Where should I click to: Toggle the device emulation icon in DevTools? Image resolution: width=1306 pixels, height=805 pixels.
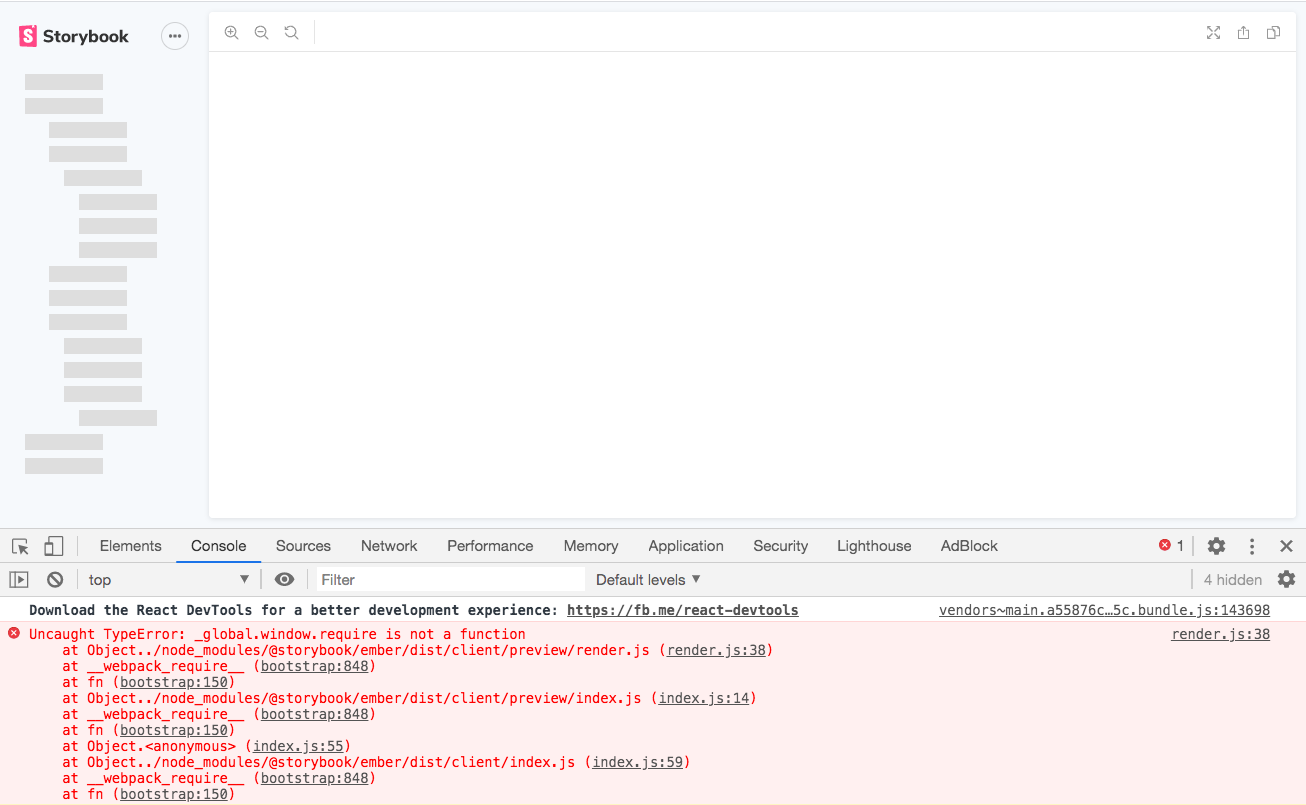53,546
